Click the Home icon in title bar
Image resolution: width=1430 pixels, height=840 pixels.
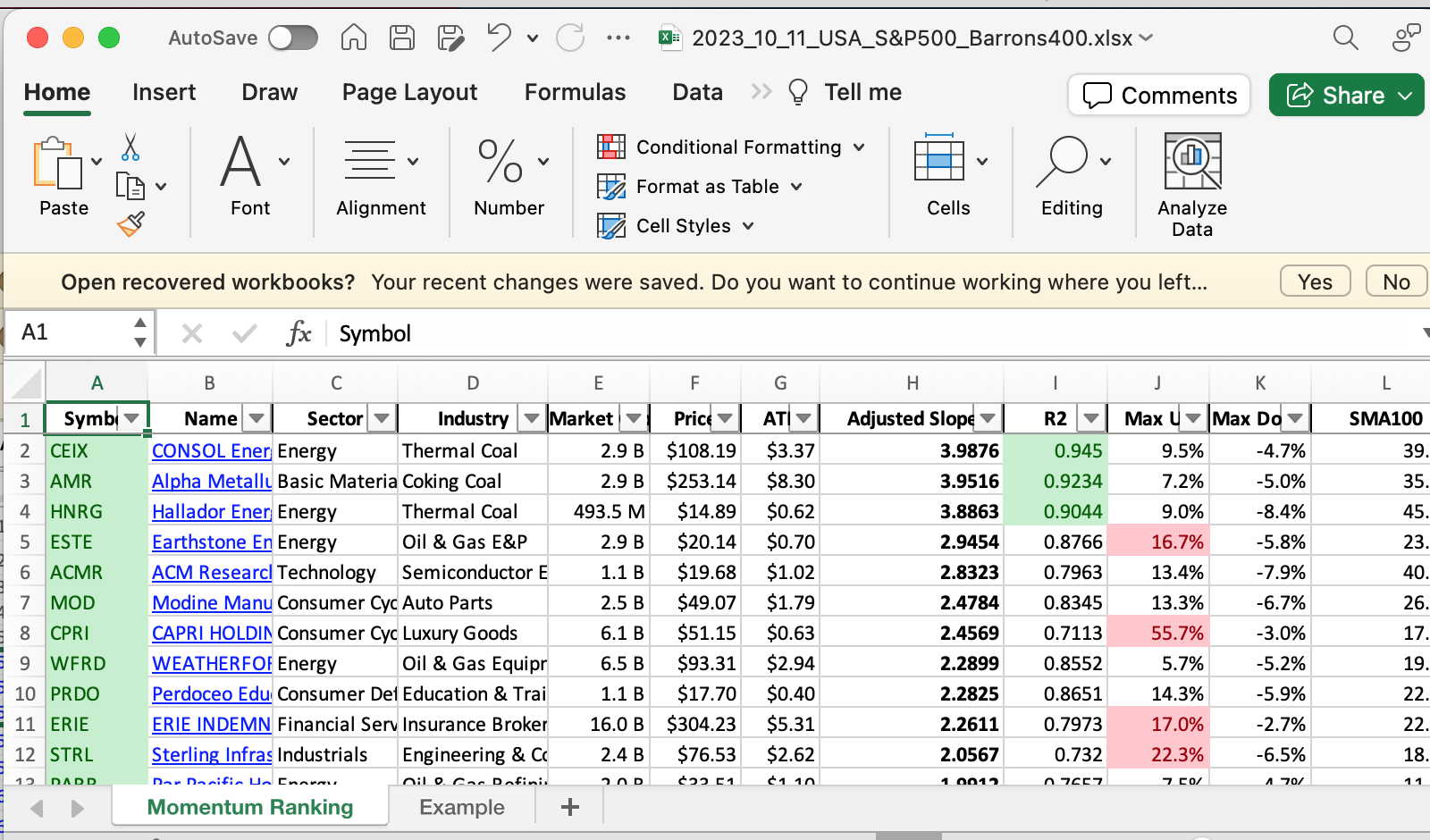354,38
